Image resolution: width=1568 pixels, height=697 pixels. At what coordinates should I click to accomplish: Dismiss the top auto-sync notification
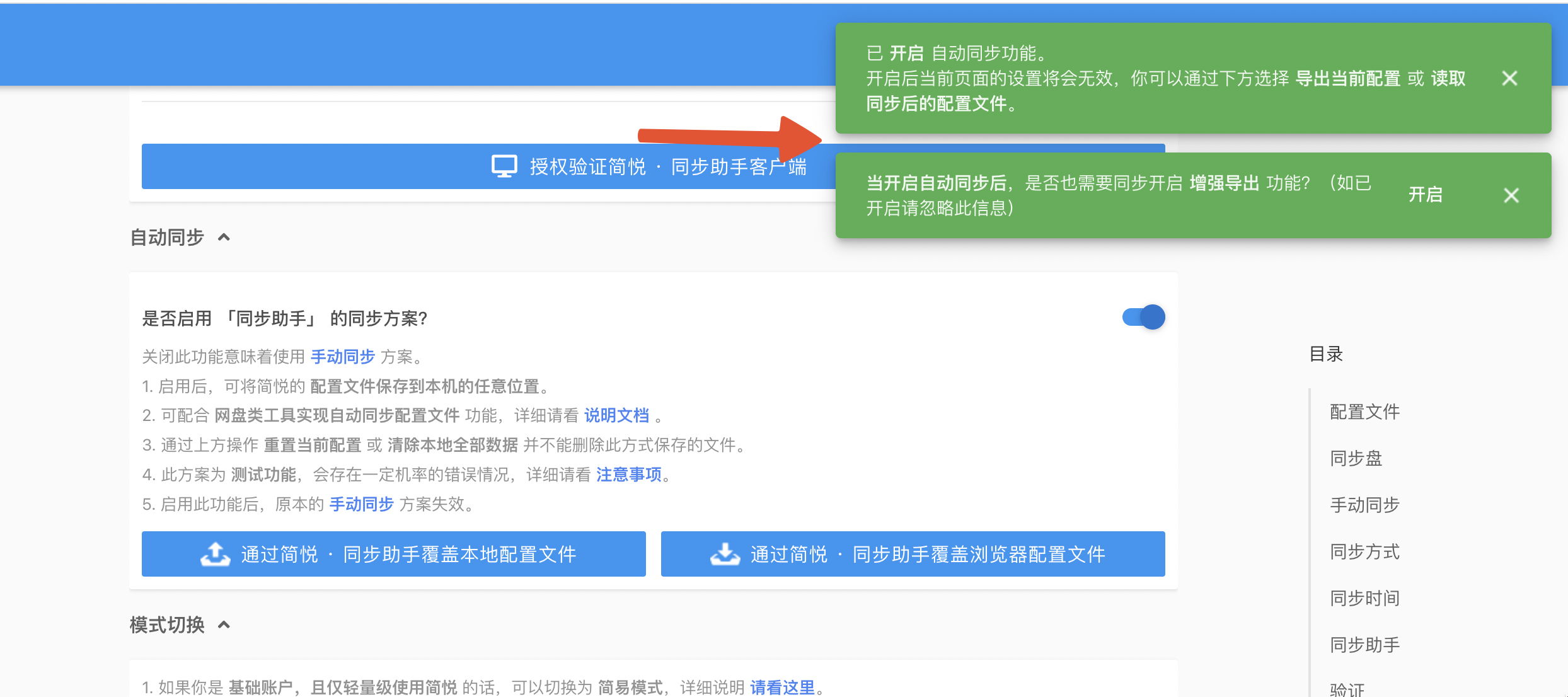point(1510,78)
